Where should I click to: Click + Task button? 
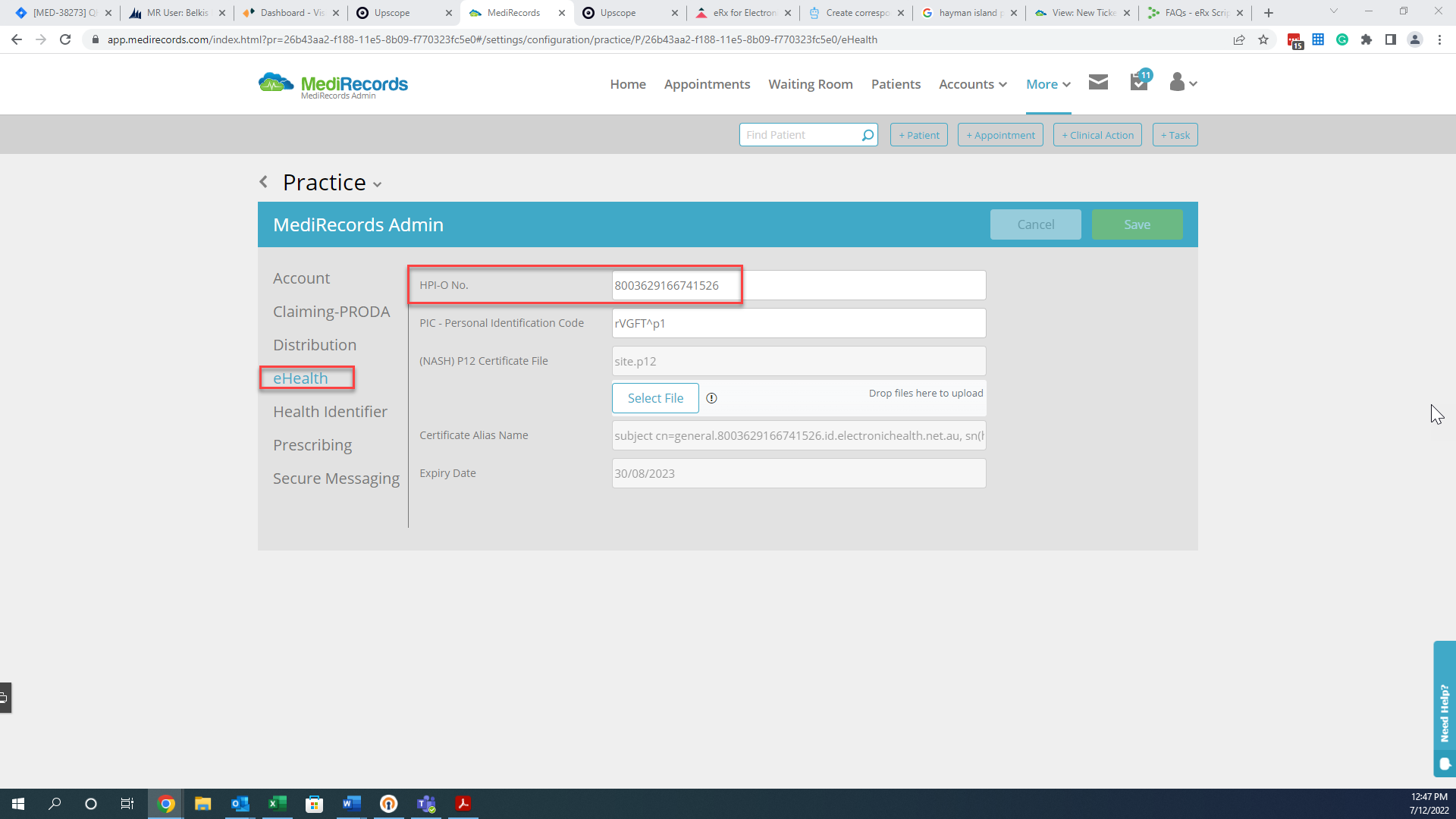point(1175,135)
